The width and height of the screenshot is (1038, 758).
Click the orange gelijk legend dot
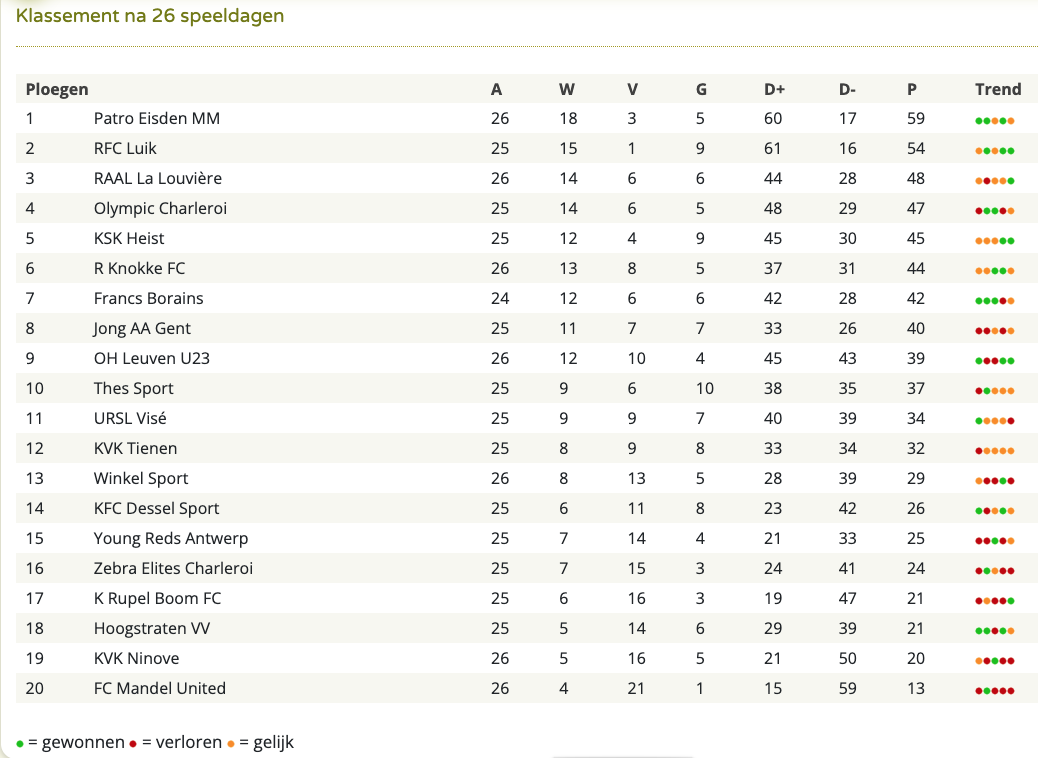point(230,744)
